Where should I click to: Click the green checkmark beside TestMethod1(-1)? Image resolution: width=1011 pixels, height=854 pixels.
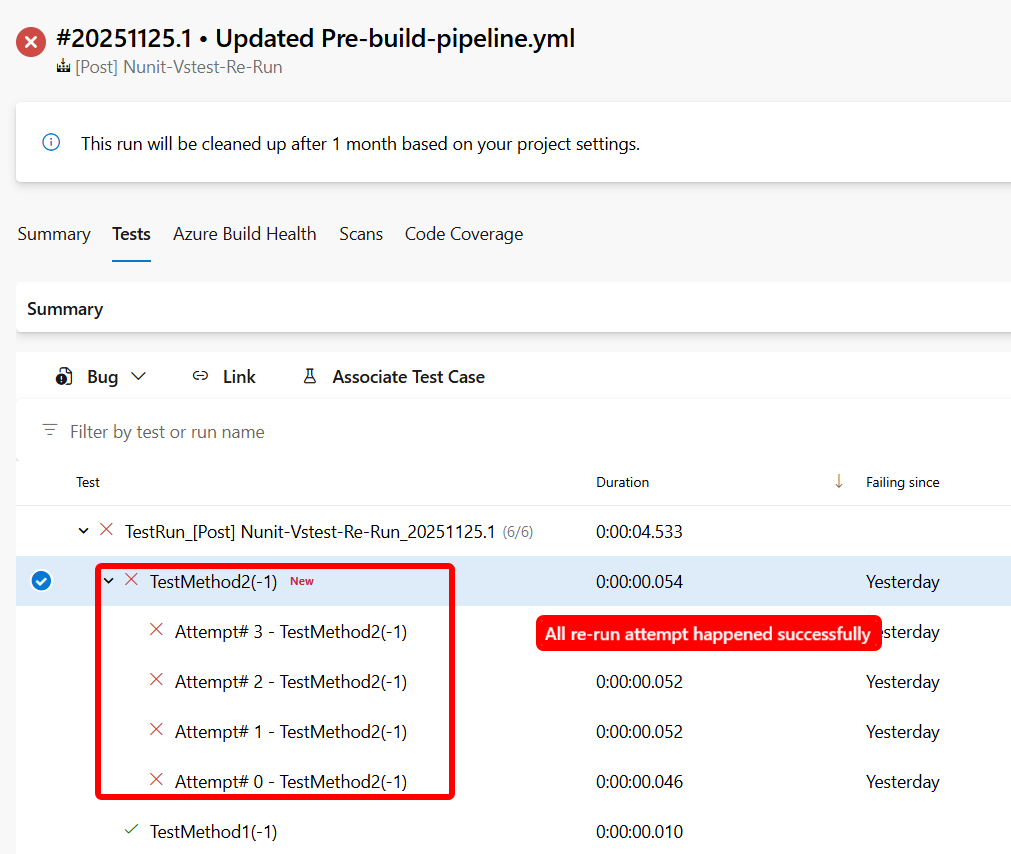pyautogui.click(x=131, y=830)
